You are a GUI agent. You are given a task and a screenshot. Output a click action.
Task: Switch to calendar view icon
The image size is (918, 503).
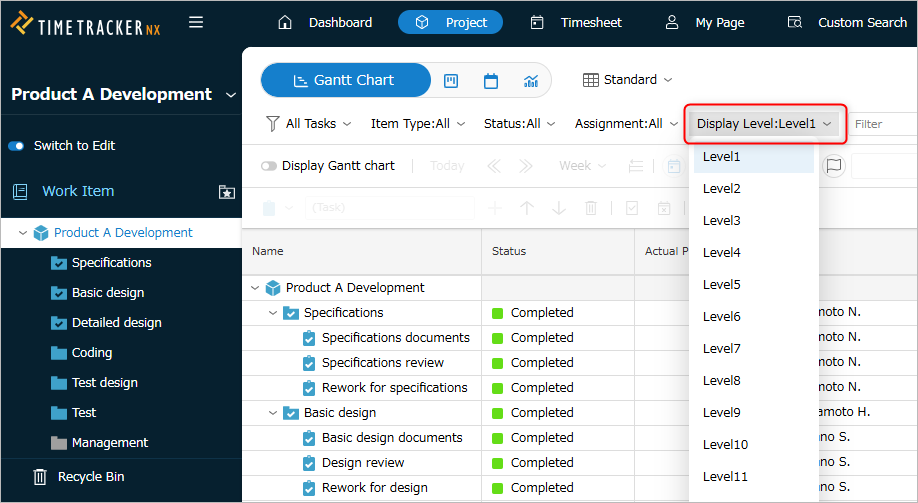coord(491,81)
